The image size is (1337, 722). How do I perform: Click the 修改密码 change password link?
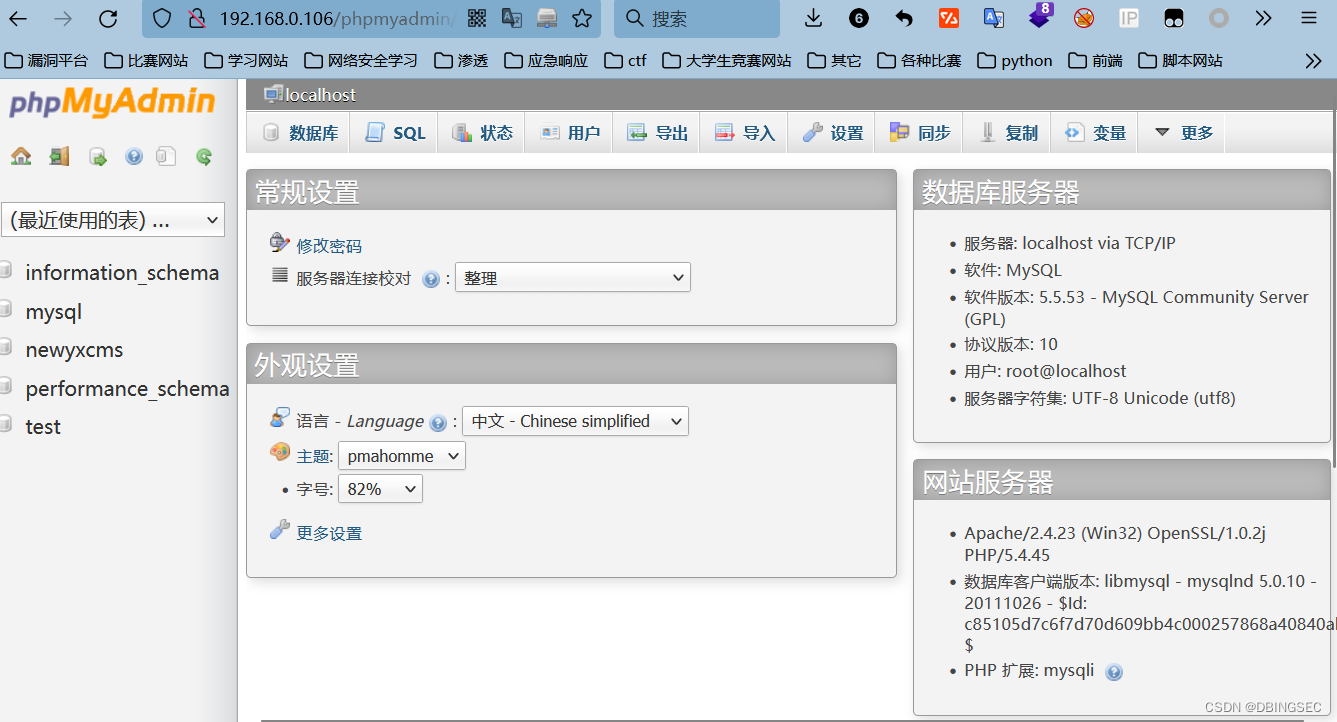[329, 246]
